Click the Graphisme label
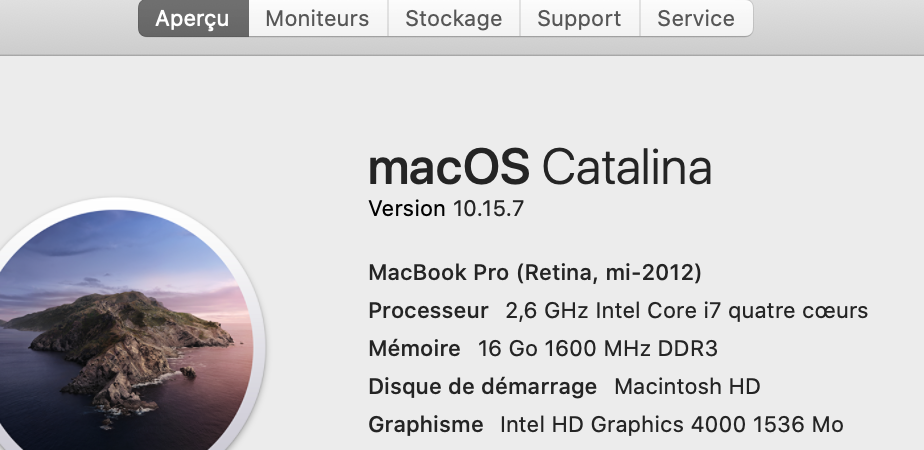This screenshot has width=924, height=450. pos(425,425)
